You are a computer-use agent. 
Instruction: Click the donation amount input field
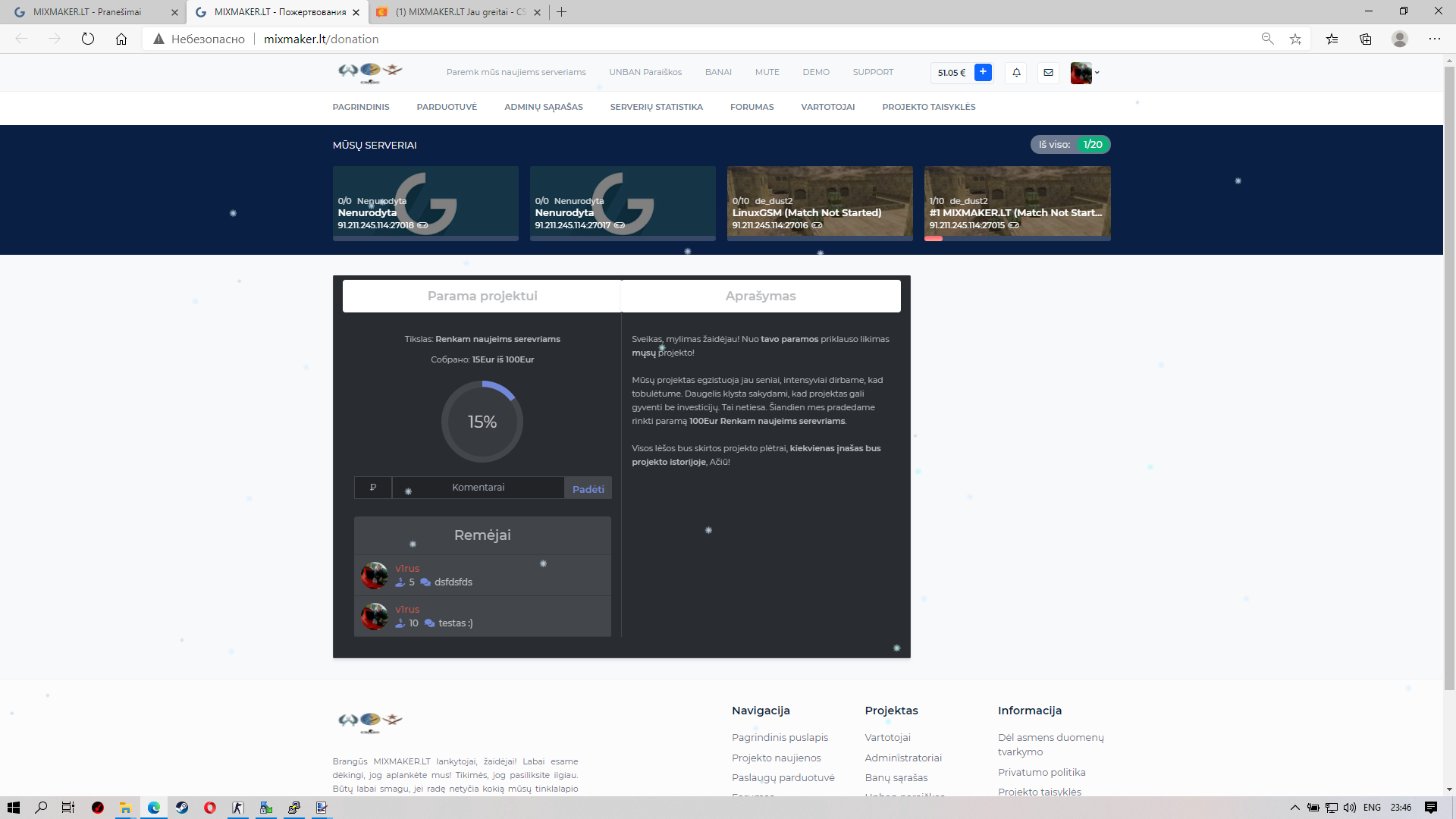coord(373,488)
